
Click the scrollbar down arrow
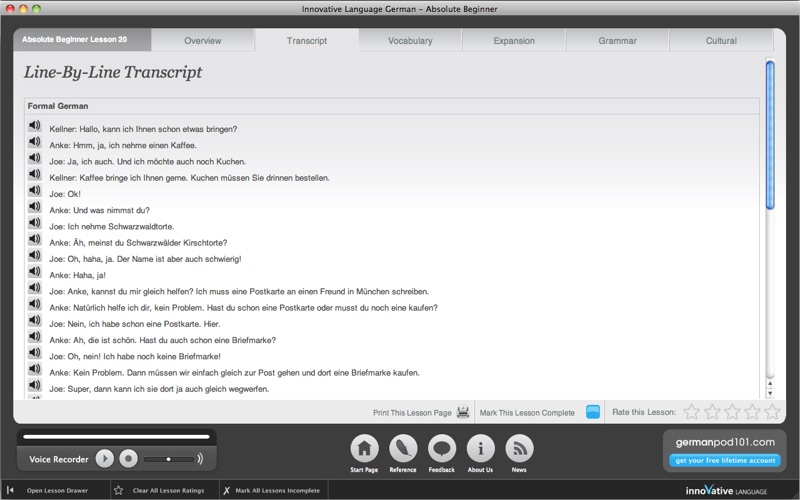point(770,393)
